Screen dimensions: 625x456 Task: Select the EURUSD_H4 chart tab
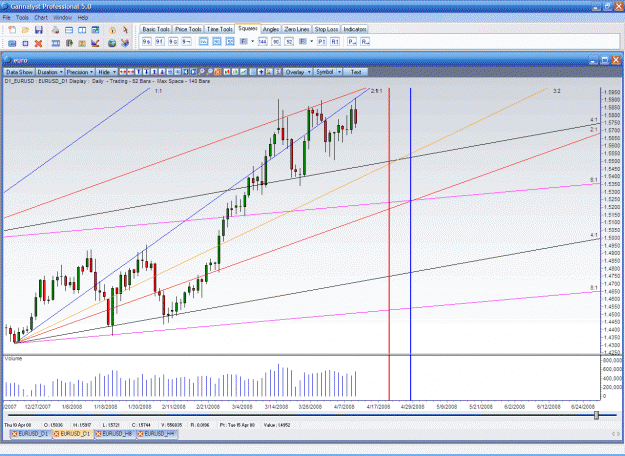pos(156,434)
